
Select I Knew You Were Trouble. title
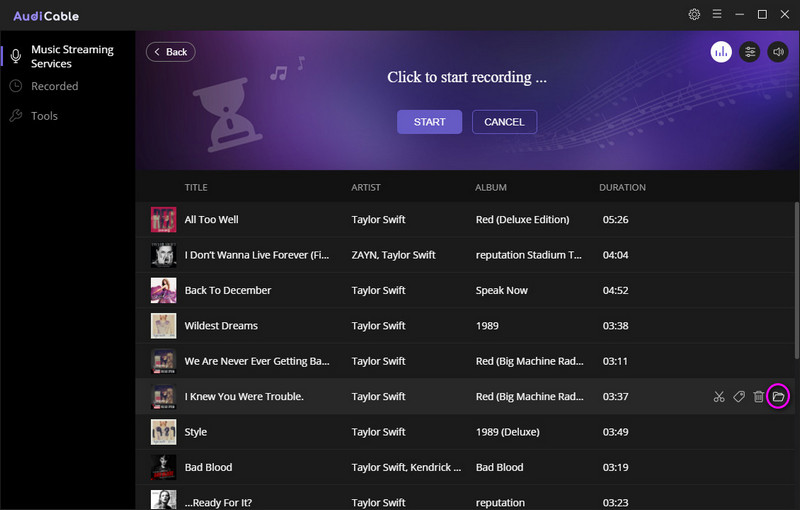click(x=244, y=396)
